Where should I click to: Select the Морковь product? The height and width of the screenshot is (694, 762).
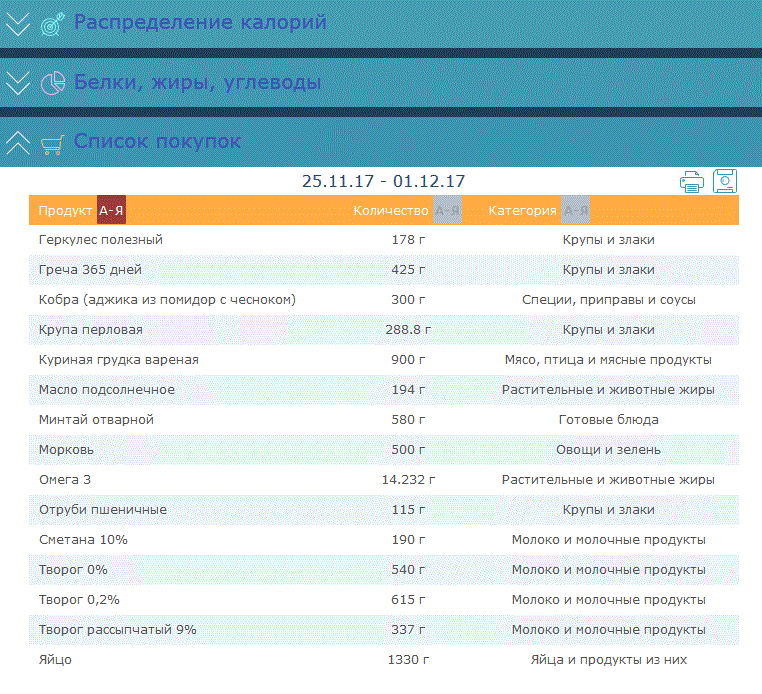coord(66,450)
